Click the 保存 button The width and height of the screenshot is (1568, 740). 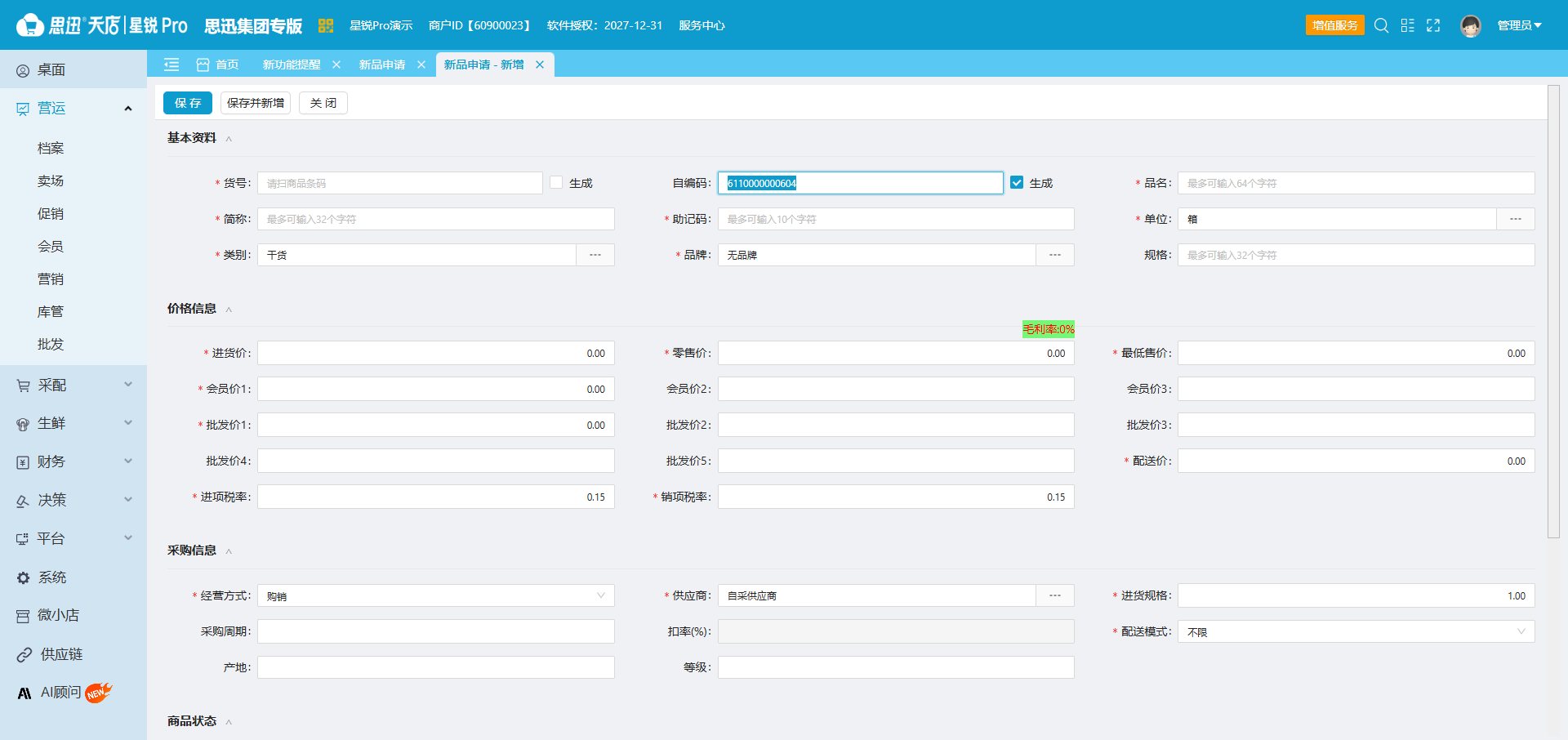(x=188, y=103)
